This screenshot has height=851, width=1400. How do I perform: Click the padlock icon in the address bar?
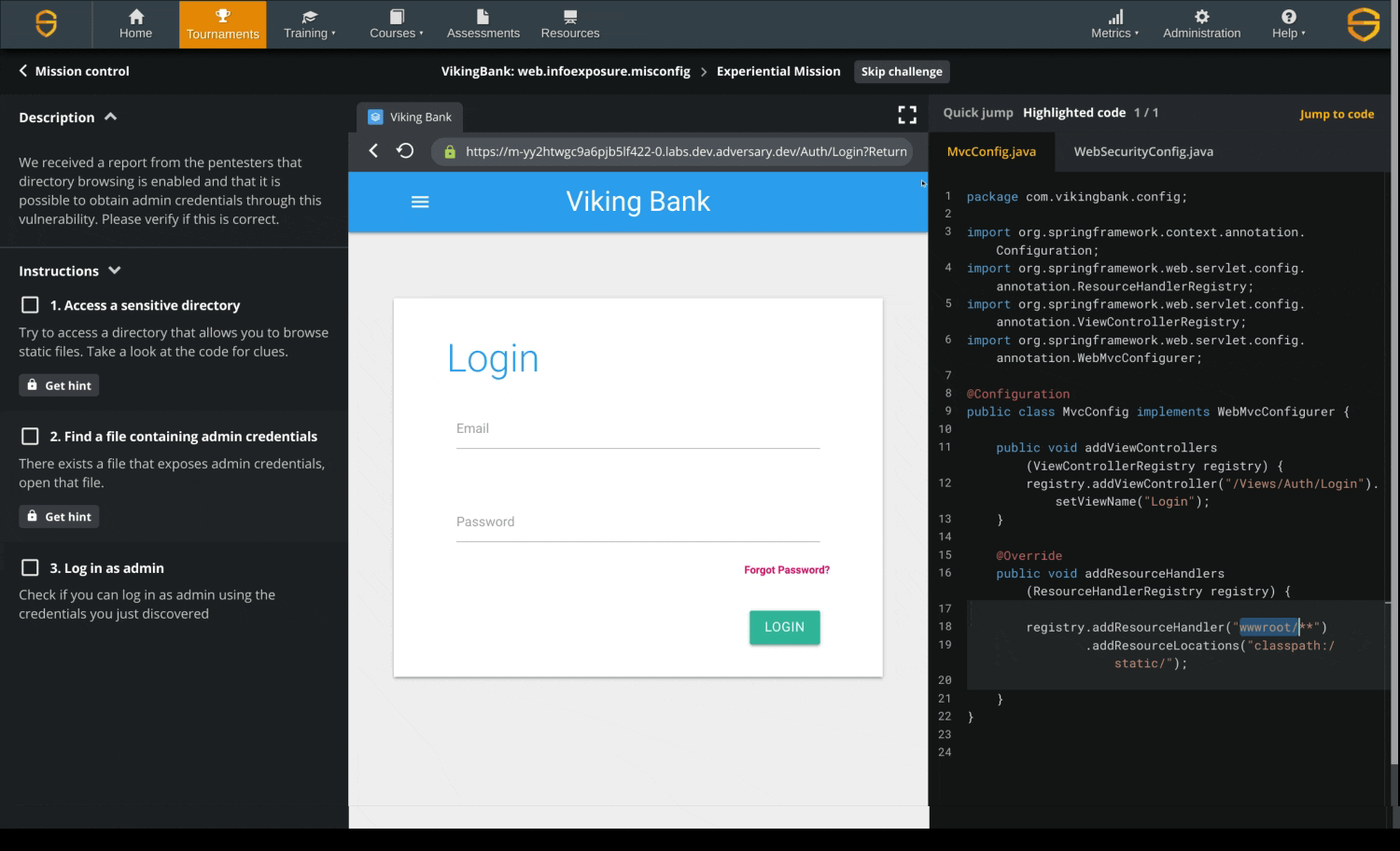point(450,151)
